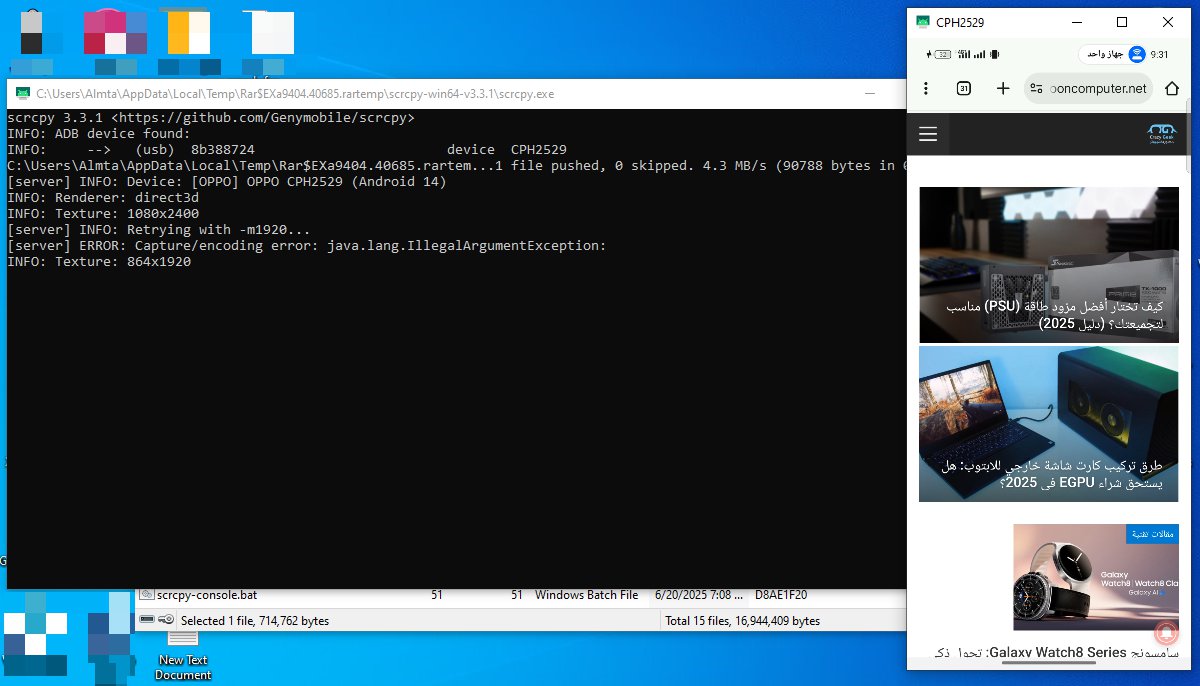Open the Galaxy Watch8 article thumbnail

(x=1095, y=577)
